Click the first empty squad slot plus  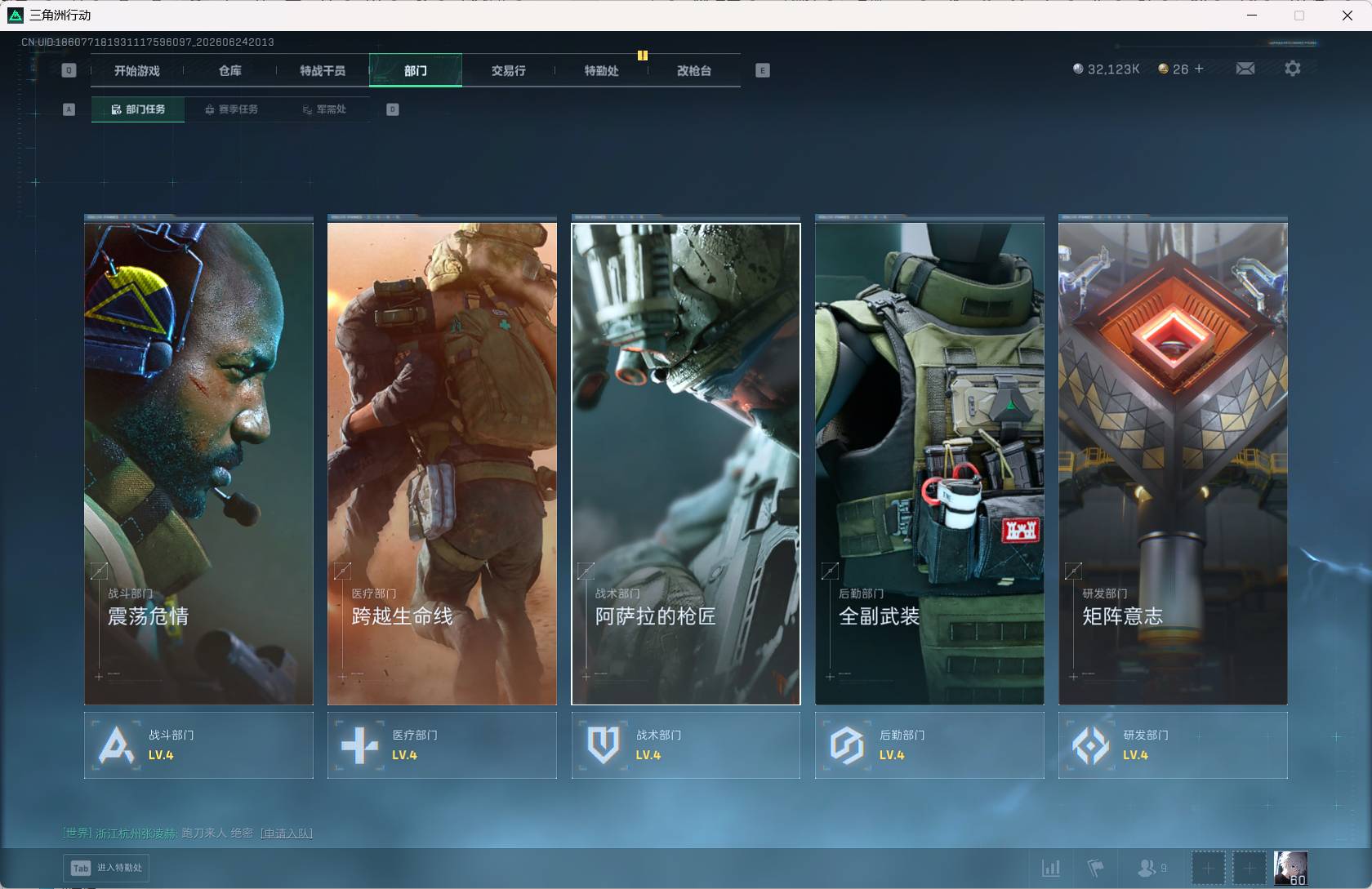click(x=1208, y=868)
